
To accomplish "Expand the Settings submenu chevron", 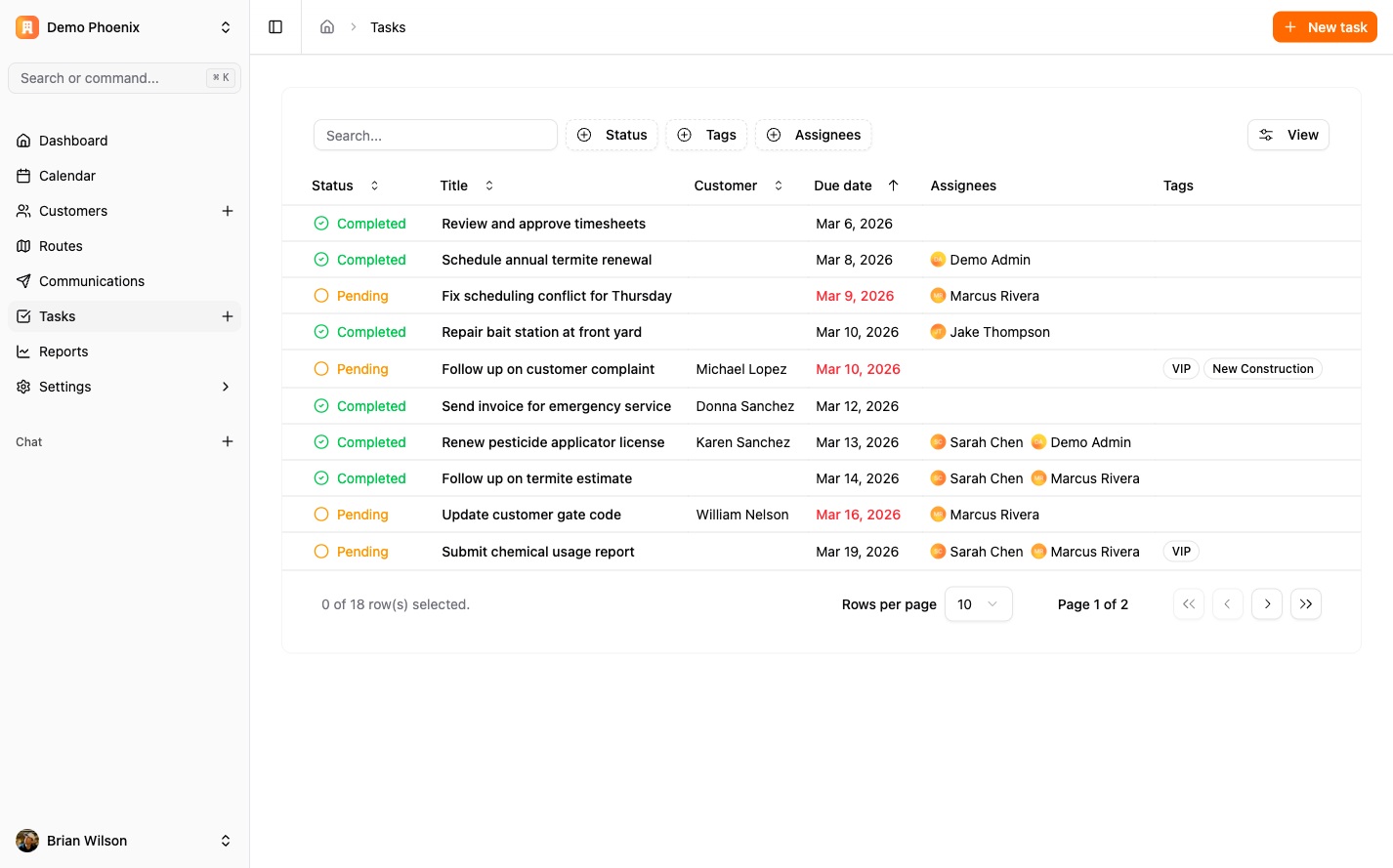I will (226, 387).
